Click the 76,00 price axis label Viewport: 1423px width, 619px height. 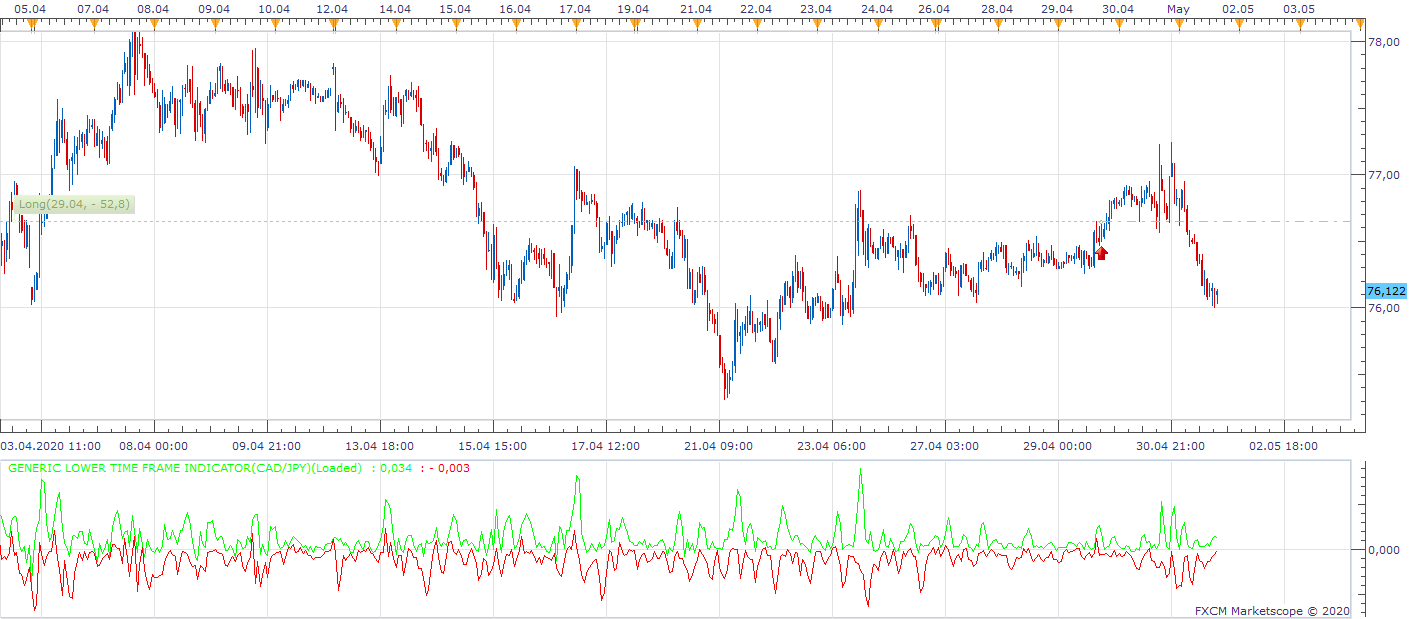coord(1383,308)
